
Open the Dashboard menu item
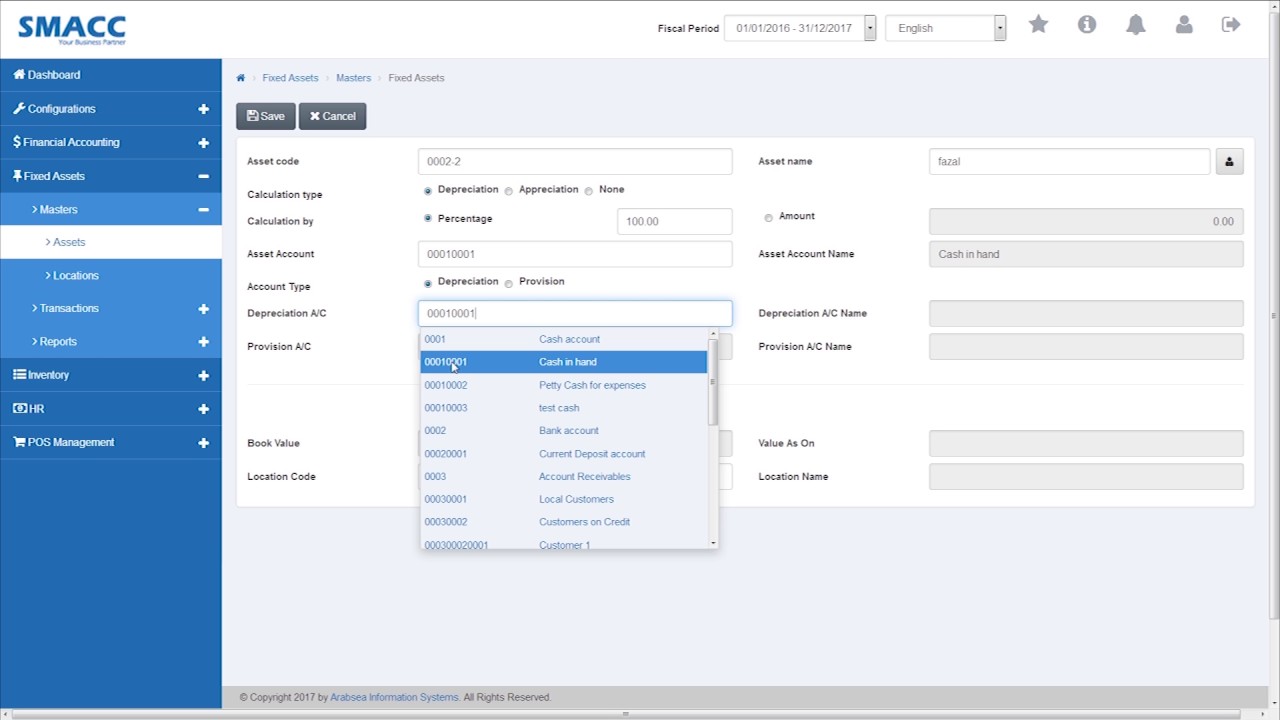pos(110,75)
